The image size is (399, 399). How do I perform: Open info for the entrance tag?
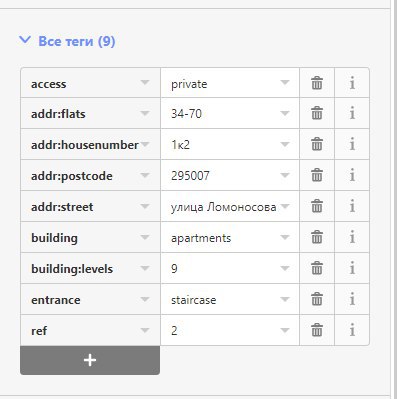pos(352,299)
